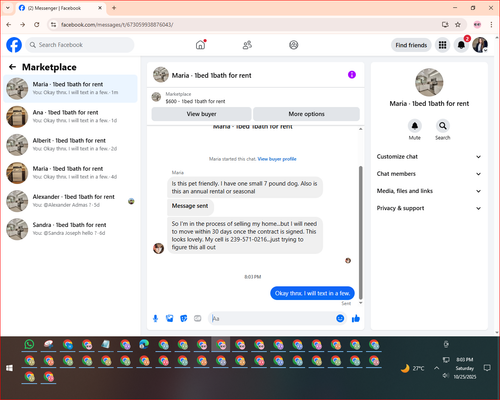
Task: Open the View buyer profile link
Action: pos(277,159)
